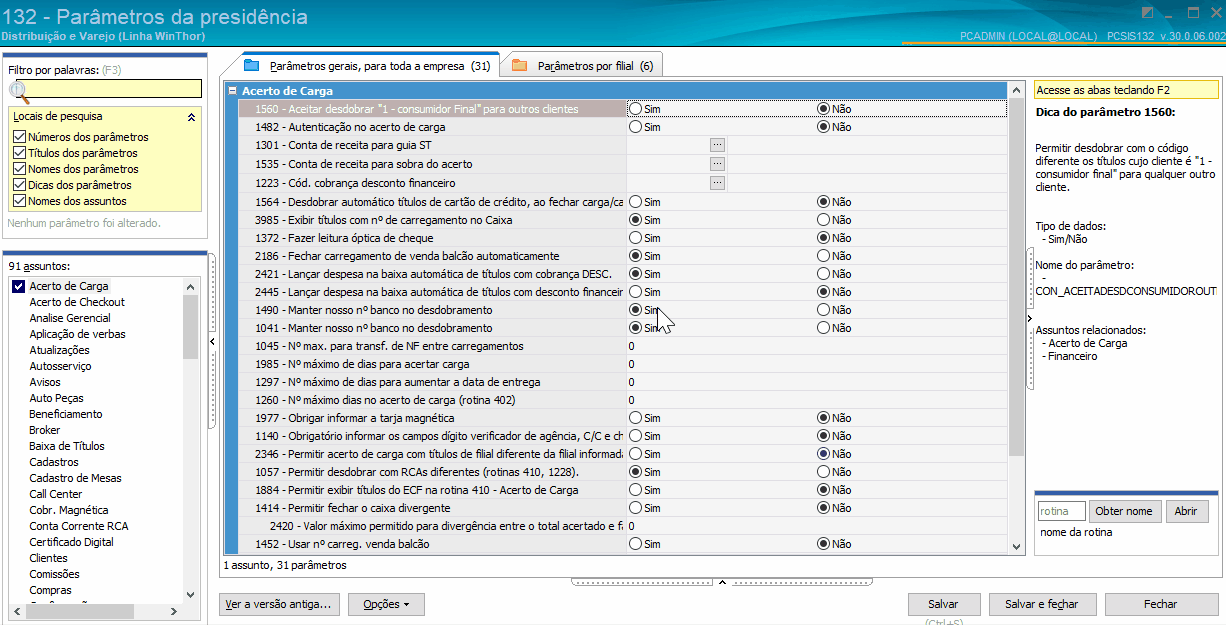Toggle Títulos dos parâmetros checkbox
This screenshot has width=1226, height=625.
click(x=19, y=153)
